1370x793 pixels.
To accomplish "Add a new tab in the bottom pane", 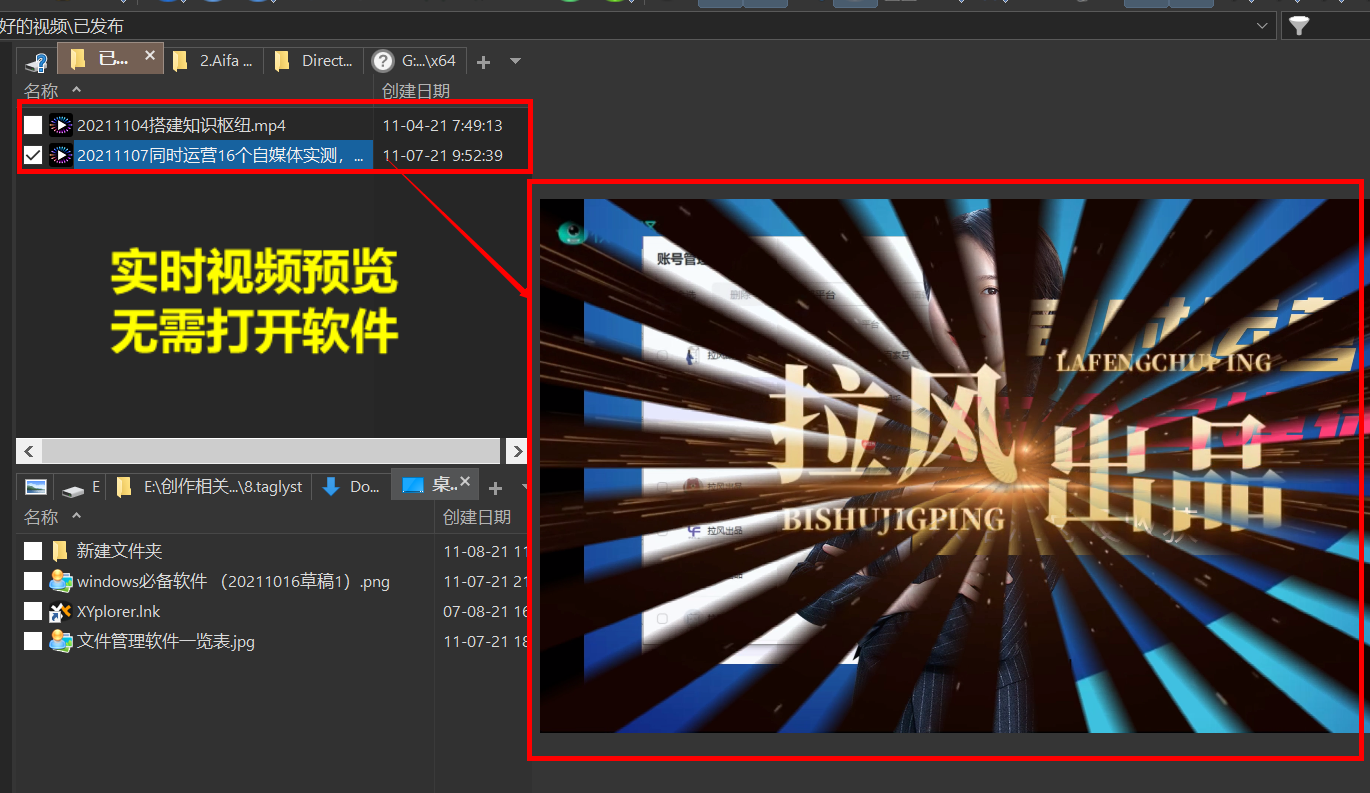I will coord(494,487).
